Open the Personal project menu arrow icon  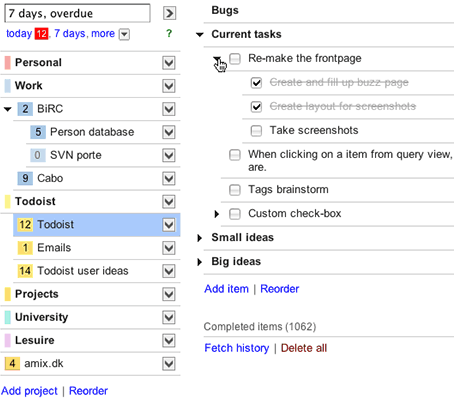tap(169, 63)
